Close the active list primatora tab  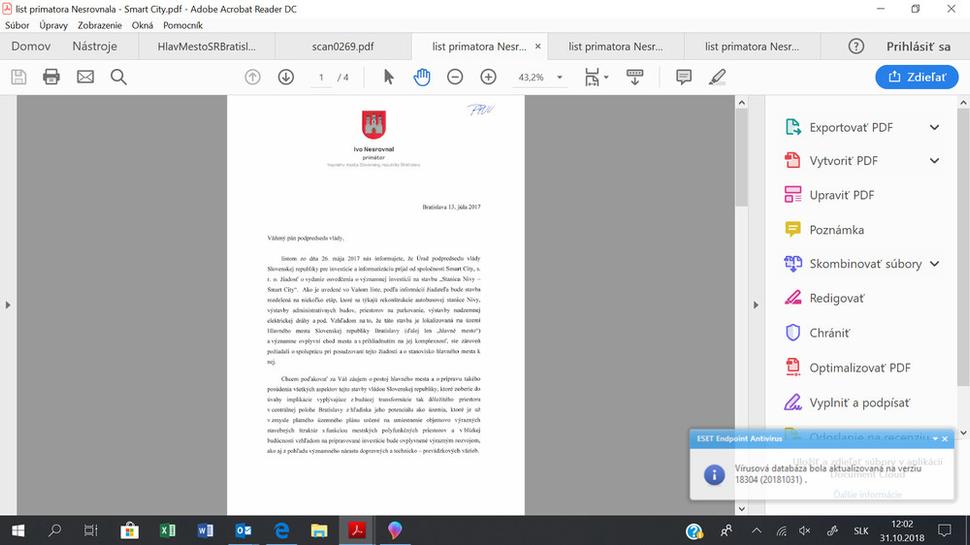(x=538, y=46)
